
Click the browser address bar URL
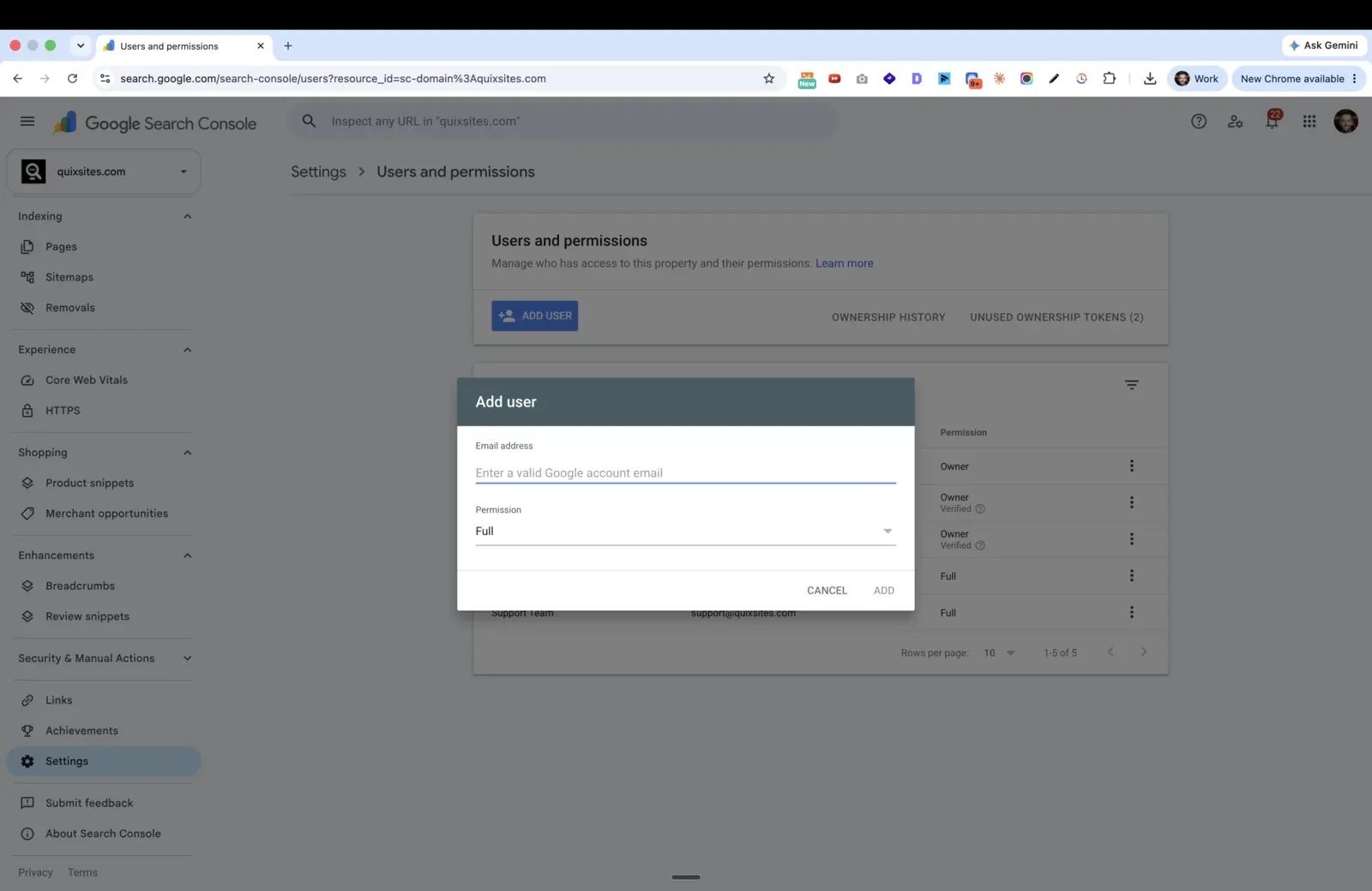pos(333,78)
